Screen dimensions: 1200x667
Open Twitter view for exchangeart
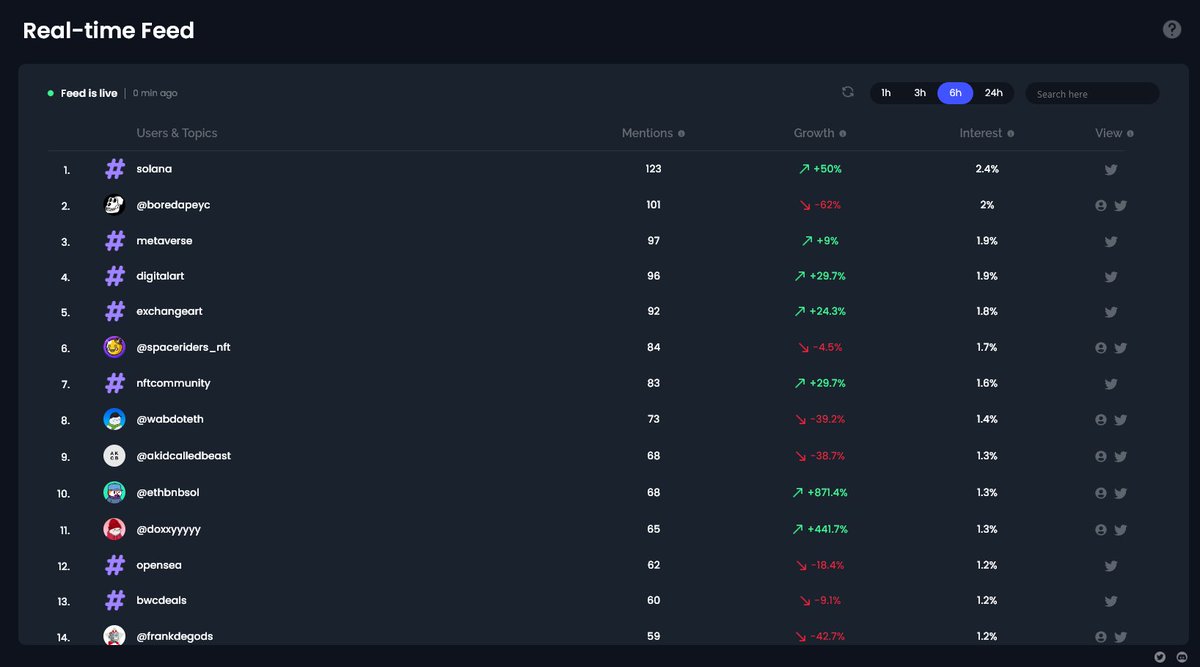tap(1110, 312)
